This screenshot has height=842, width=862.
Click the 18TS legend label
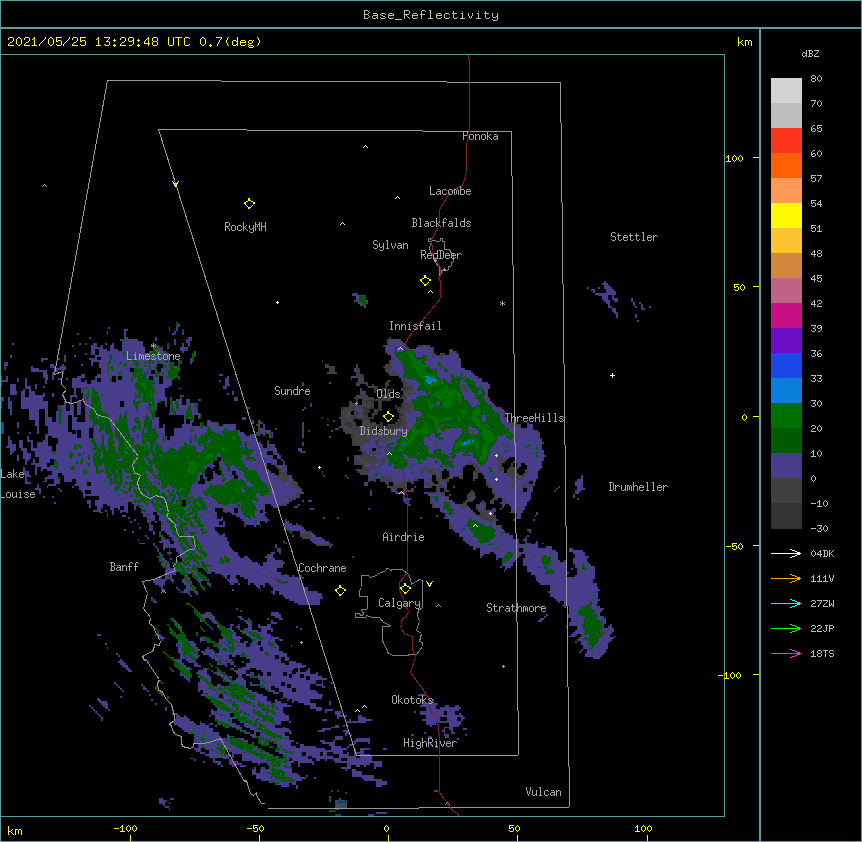822,653
